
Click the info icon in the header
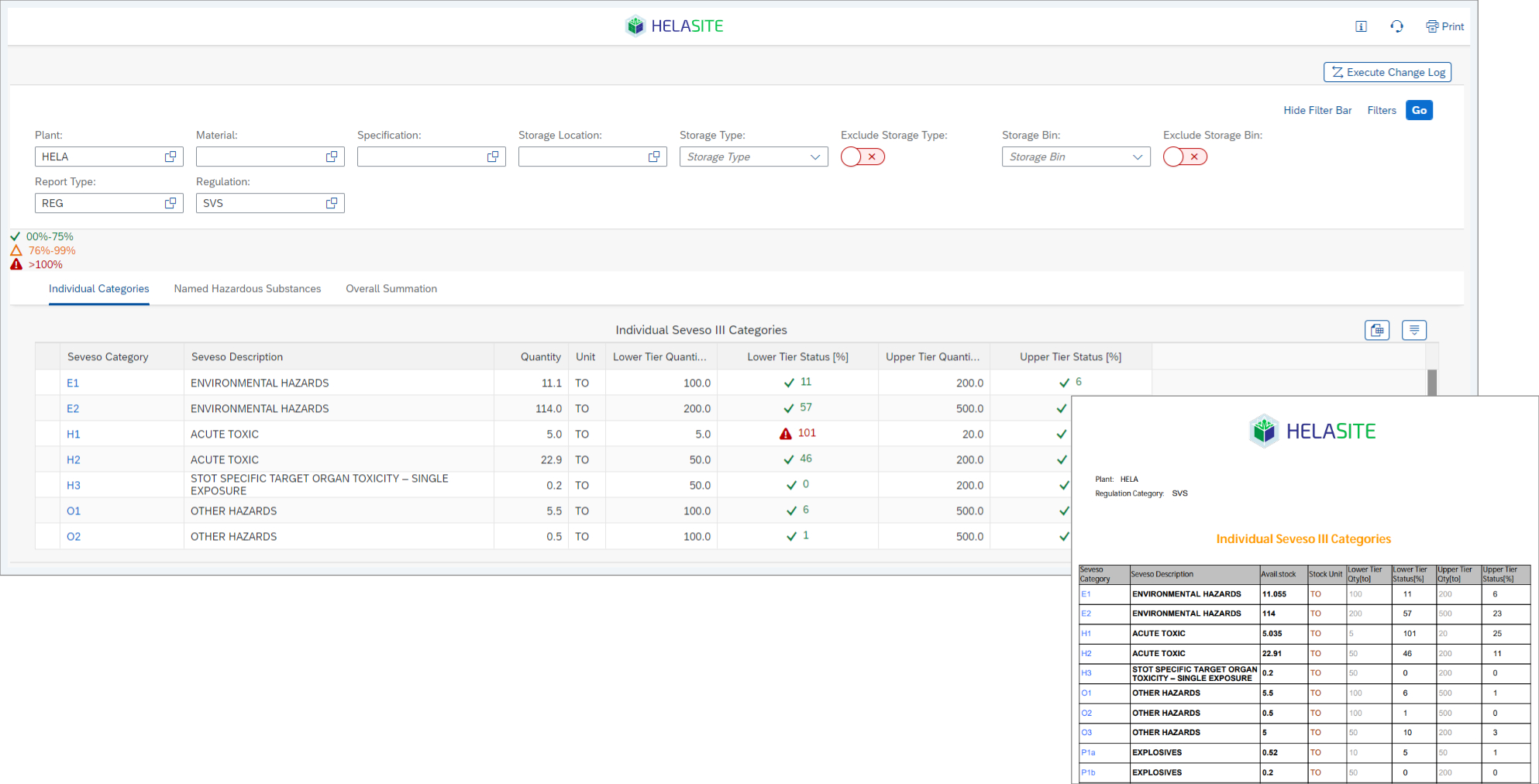tap(1361, 26)
